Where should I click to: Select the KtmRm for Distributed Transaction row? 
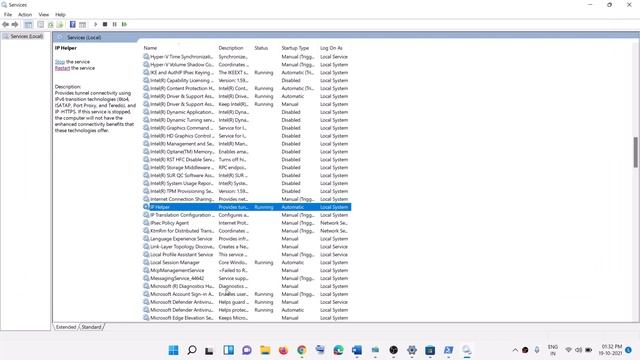(x=247, y=231)
